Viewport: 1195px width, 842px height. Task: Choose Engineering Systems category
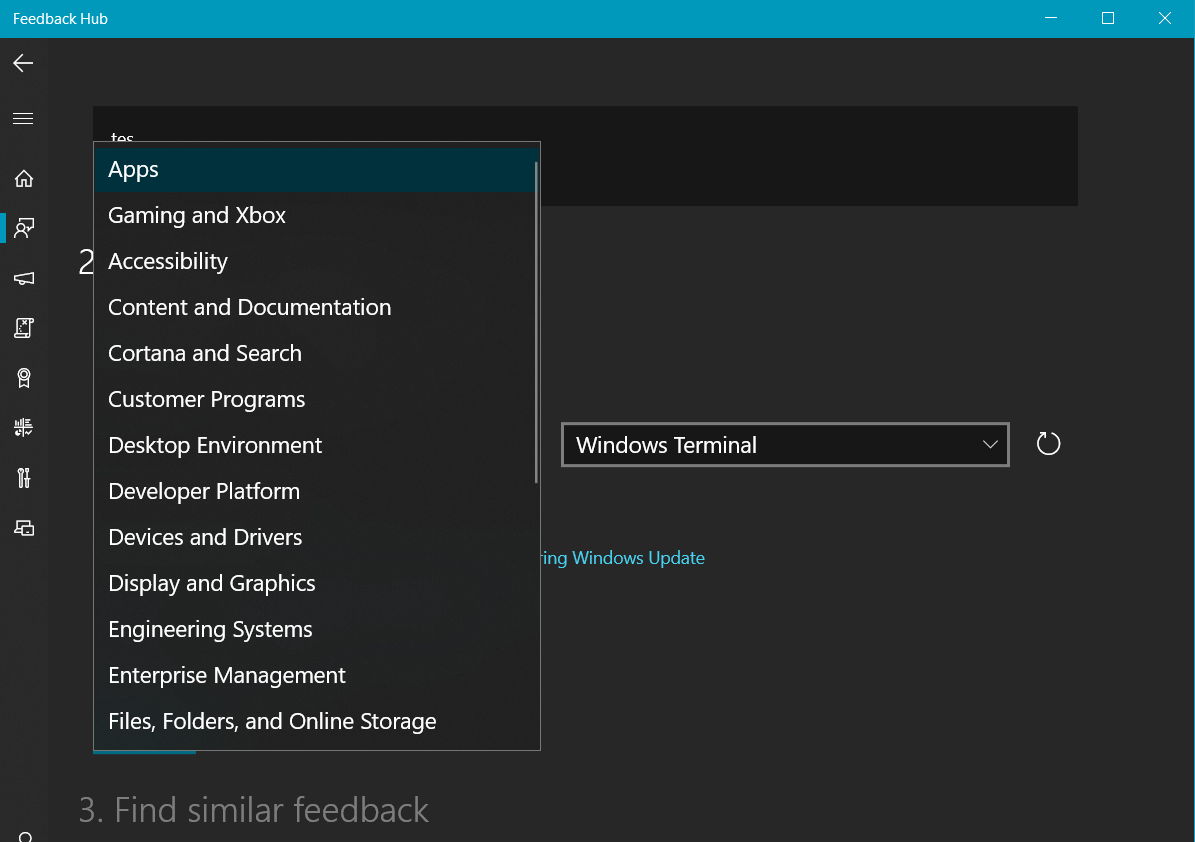315,629
